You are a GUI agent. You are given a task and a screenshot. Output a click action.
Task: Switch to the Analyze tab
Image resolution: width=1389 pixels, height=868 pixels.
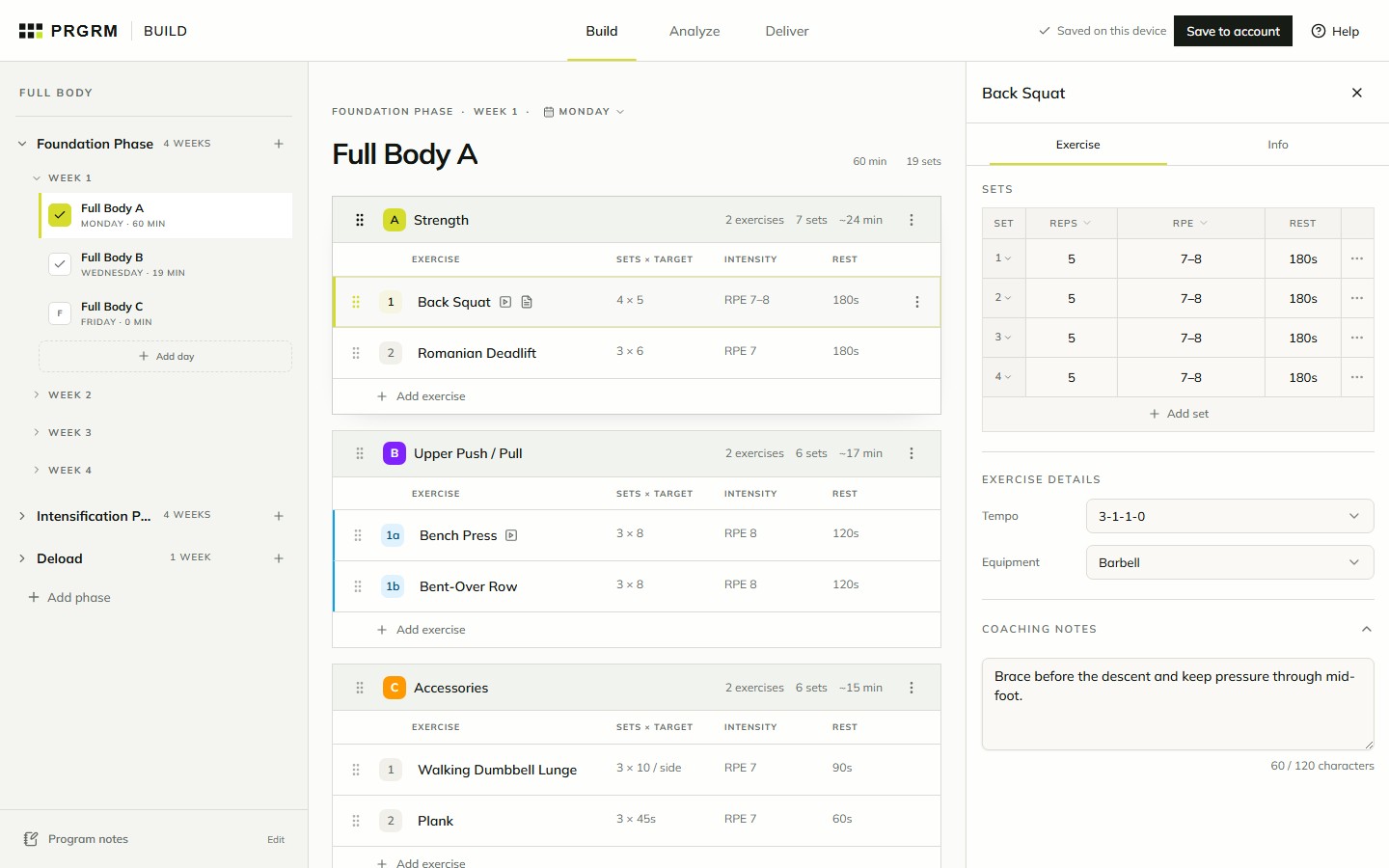694,31
